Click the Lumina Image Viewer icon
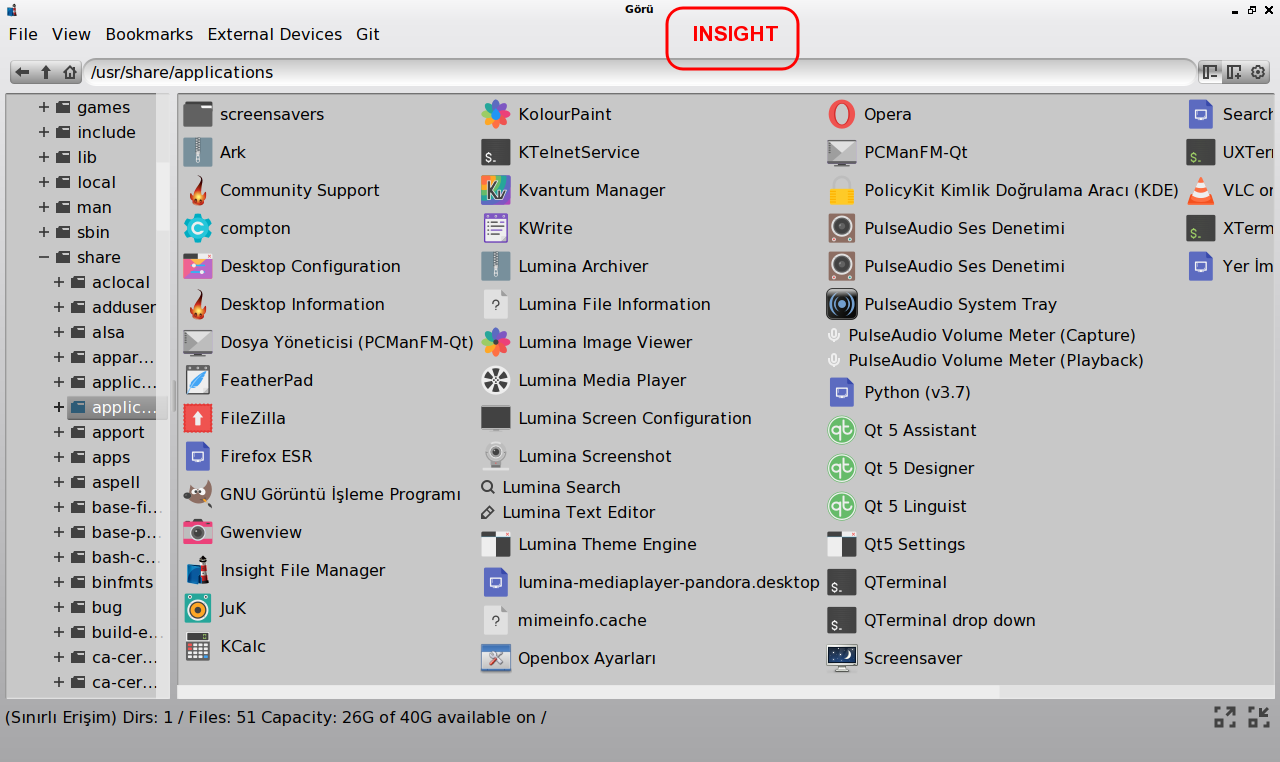The width and height of the screenshot is (1280, 762). point(496,342)
